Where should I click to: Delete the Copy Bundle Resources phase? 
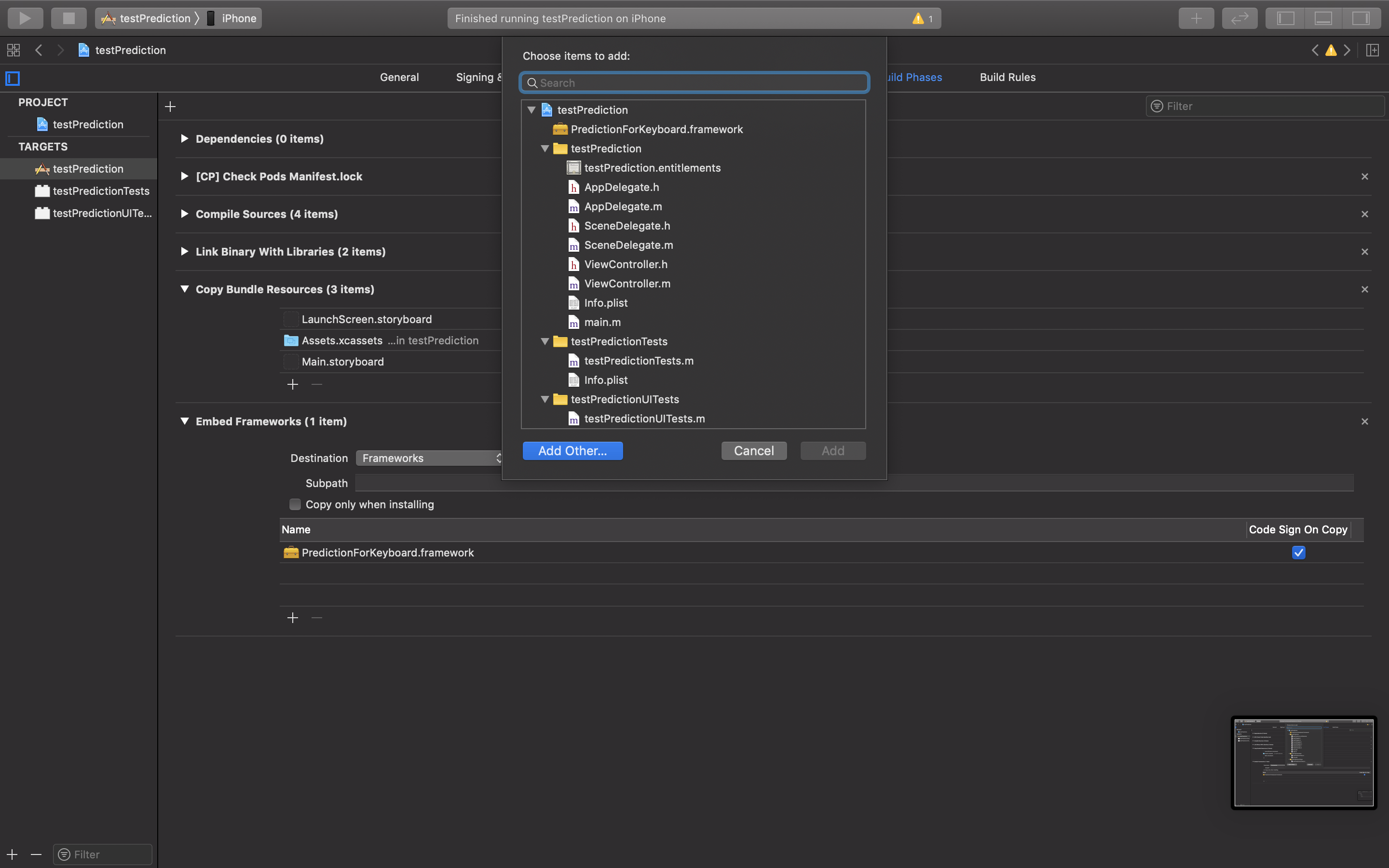1364,289
